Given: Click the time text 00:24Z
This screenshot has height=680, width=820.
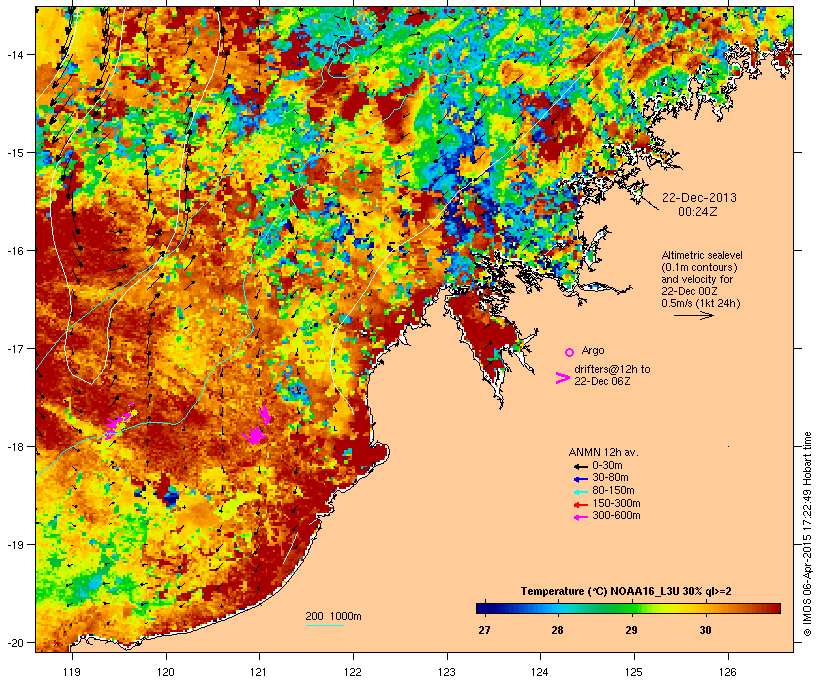Looking at the screenshot, I should [x=698, y=212].
